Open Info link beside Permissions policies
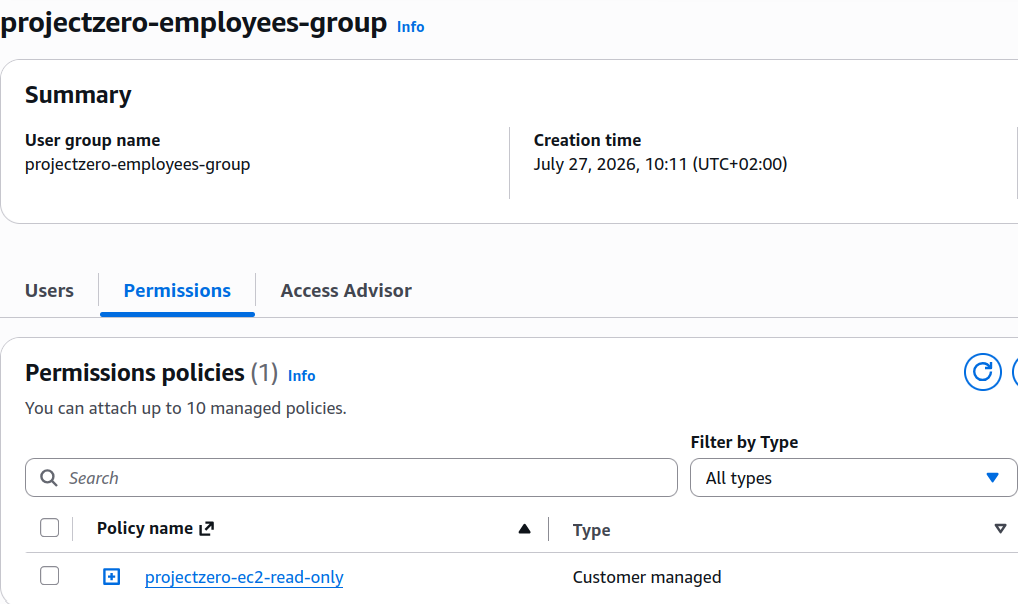Image resolution: width=1018 pixels, height=604 pixels. pyautogui.click(x=301, y=375)
